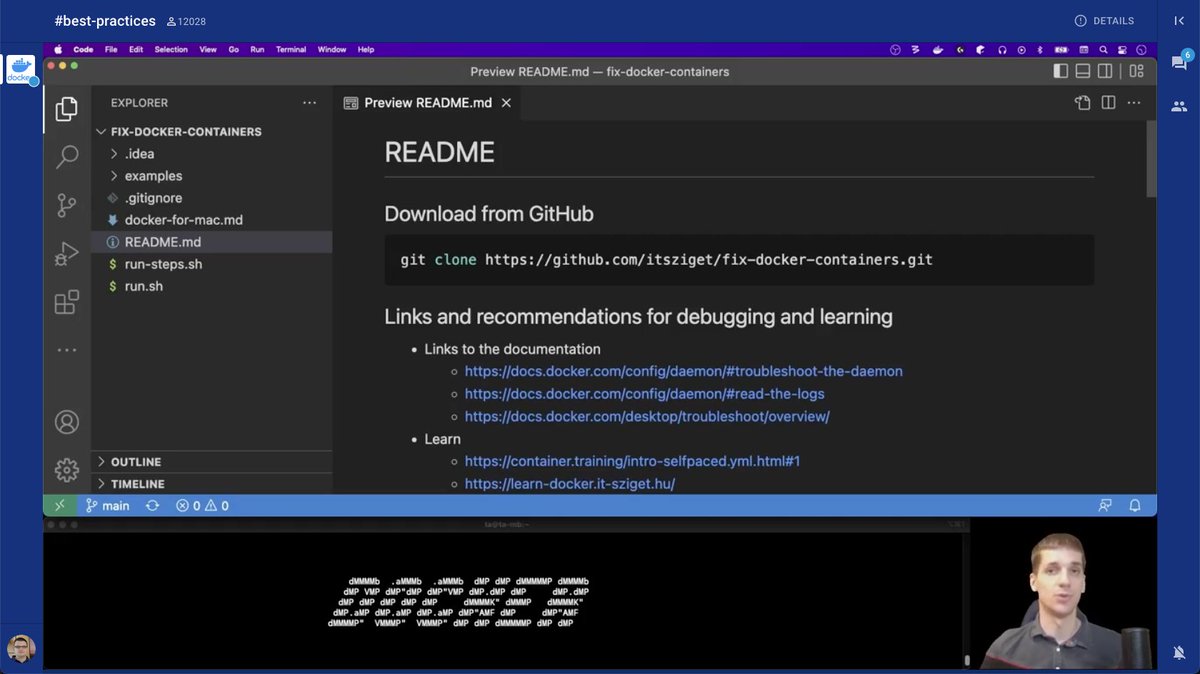Click the muted notifications bell at bottom right

pyautogui.click(x=1179, y=652)
